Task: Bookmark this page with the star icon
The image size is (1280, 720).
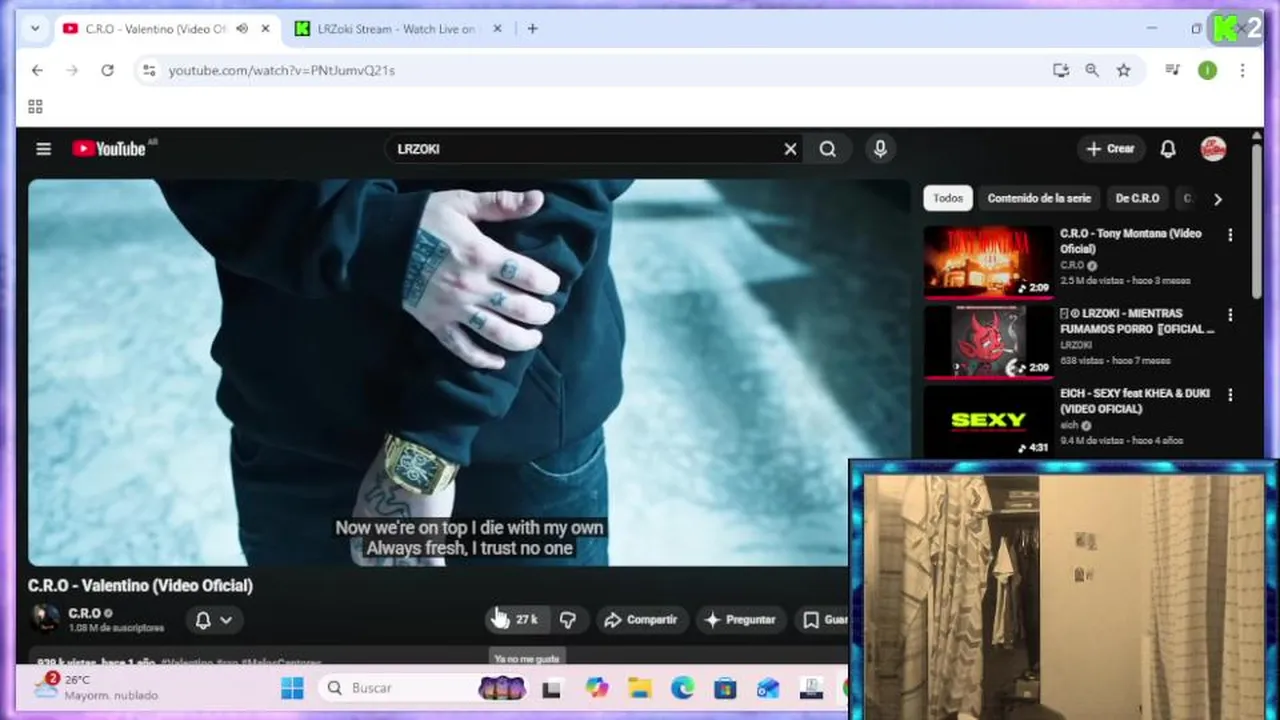Action: [1124, 70]
